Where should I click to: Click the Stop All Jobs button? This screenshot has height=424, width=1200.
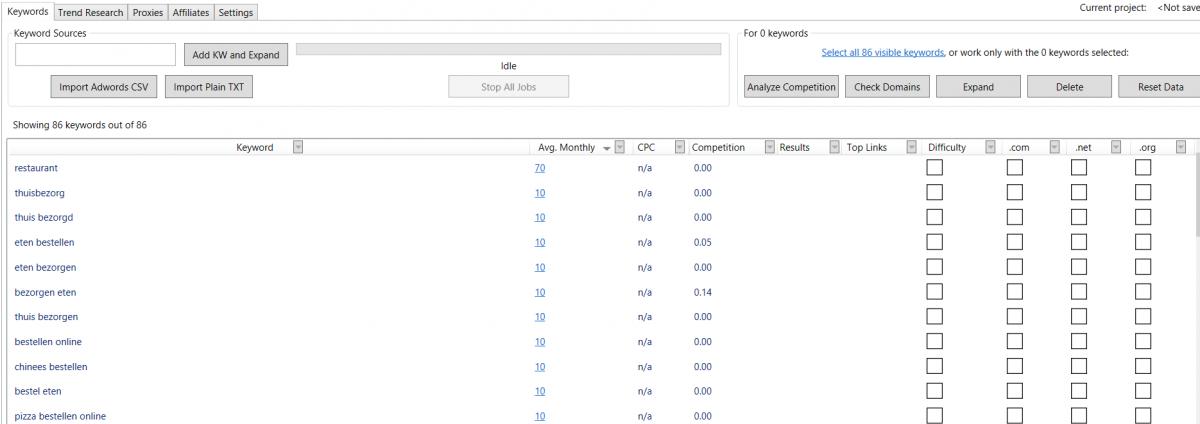[x=509, y=87]
